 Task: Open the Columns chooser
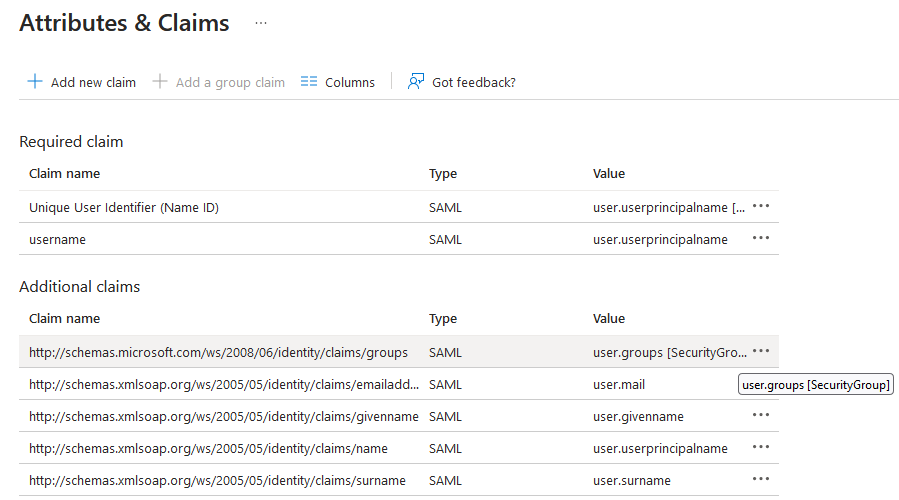[x=349, y=82]
